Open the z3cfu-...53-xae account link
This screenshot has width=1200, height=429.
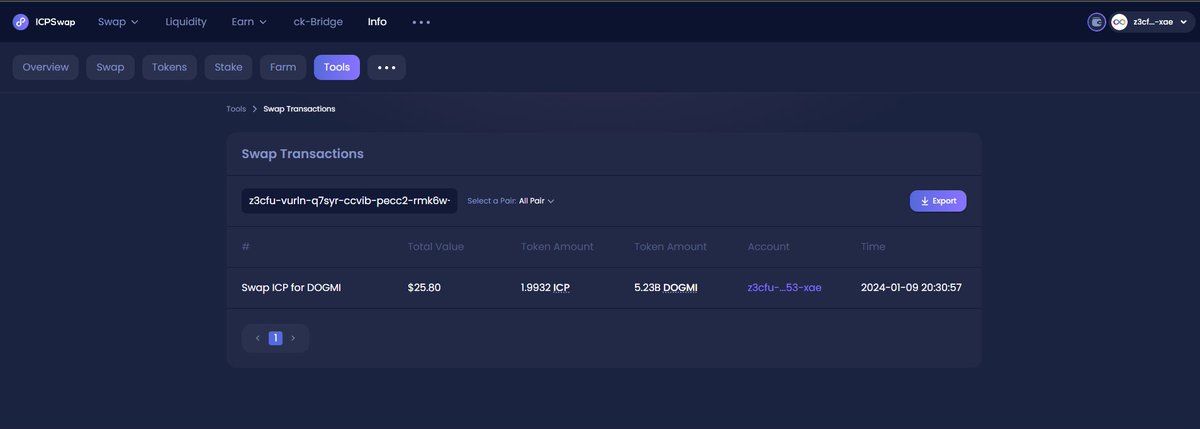tap(785, 288)
